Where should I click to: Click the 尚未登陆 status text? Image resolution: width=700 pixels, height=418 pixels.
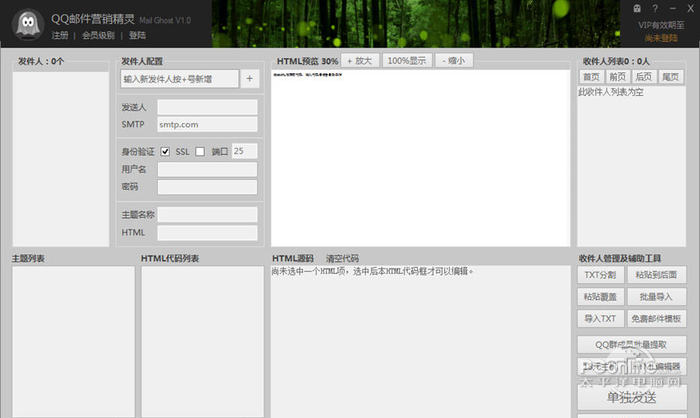coord(661,38)
